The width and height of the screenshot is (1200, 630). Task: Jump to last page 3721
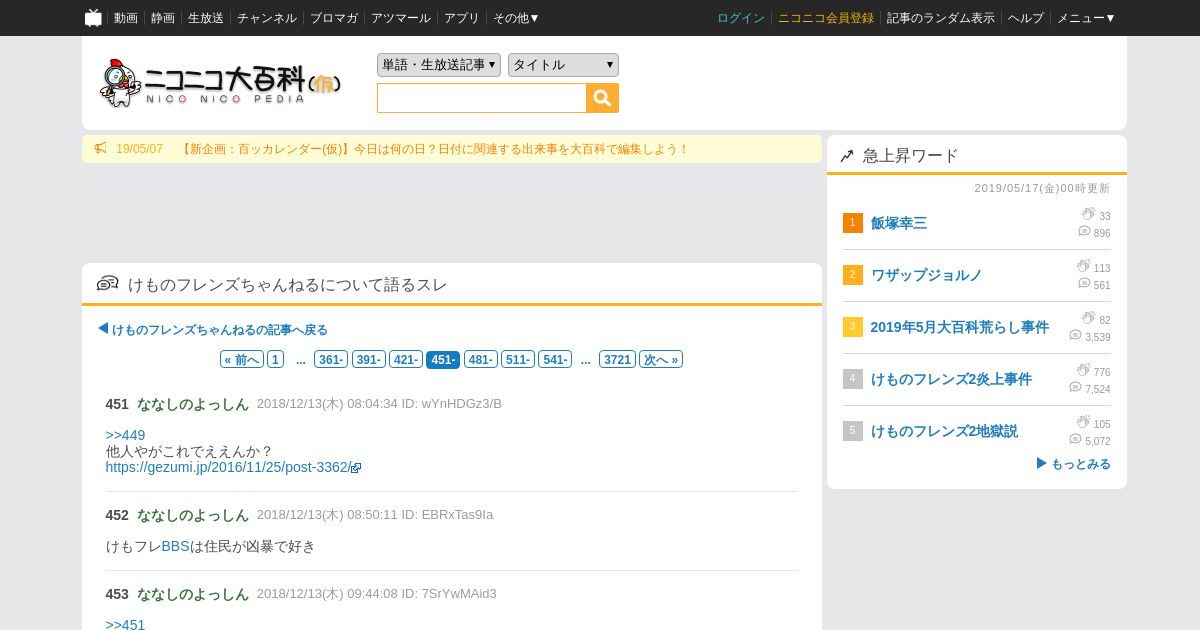coord(617,359)
